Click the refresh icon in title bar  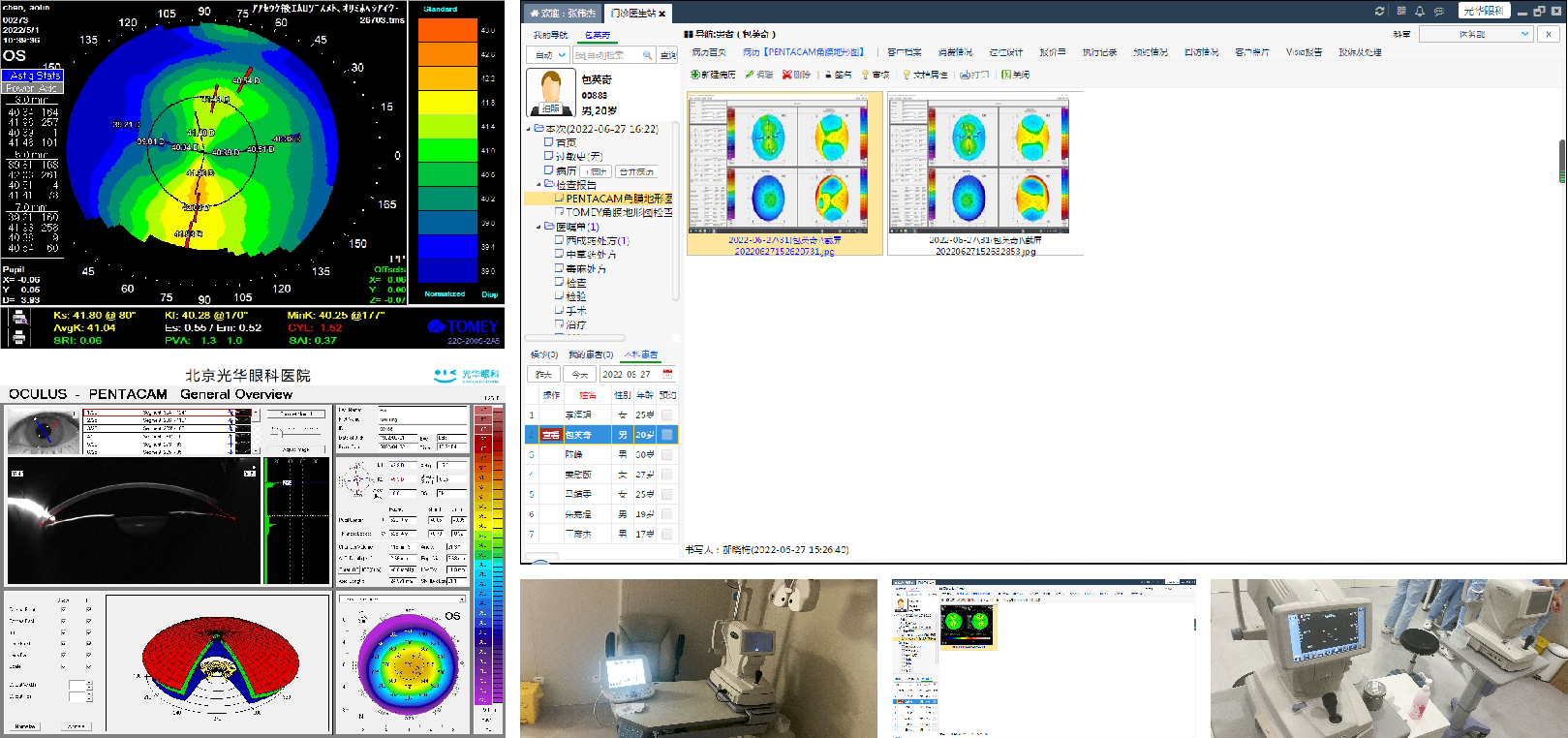tap(1379, 12)
